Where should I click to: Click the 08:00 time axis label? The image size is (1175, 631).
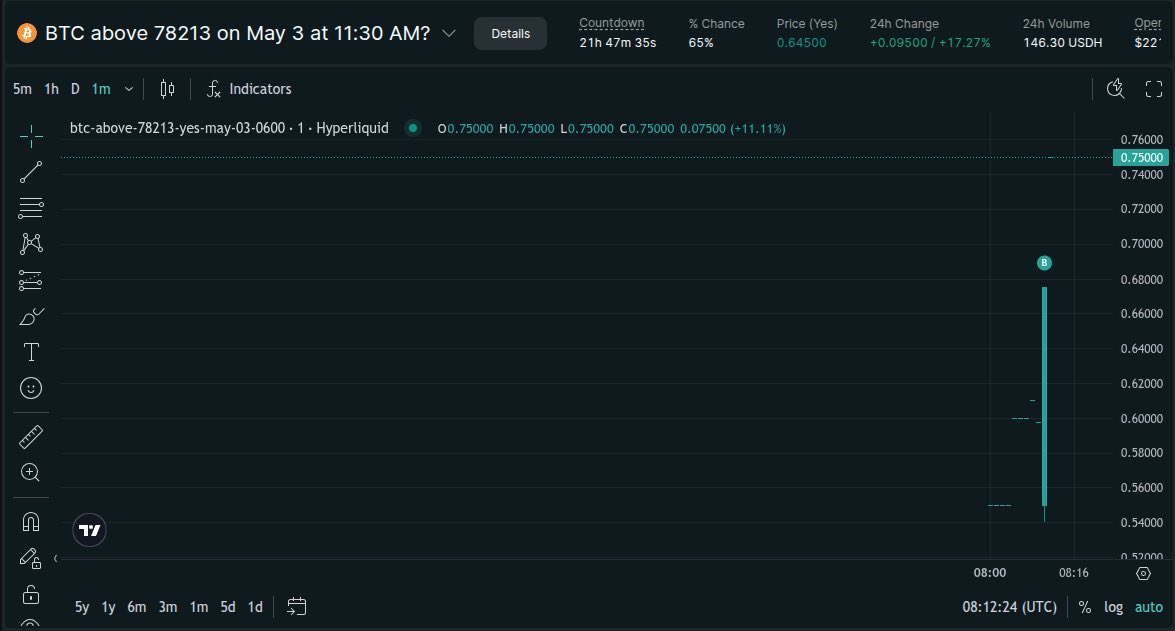(x=990, y=573)
